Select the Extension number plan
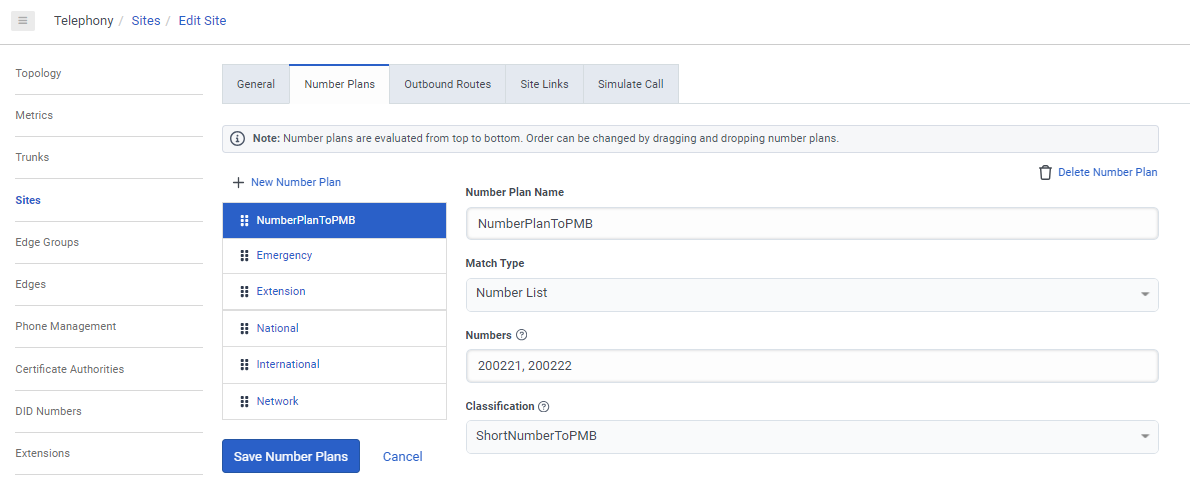The height and width of the screenshot is (488, 1190). click(334, 291)
